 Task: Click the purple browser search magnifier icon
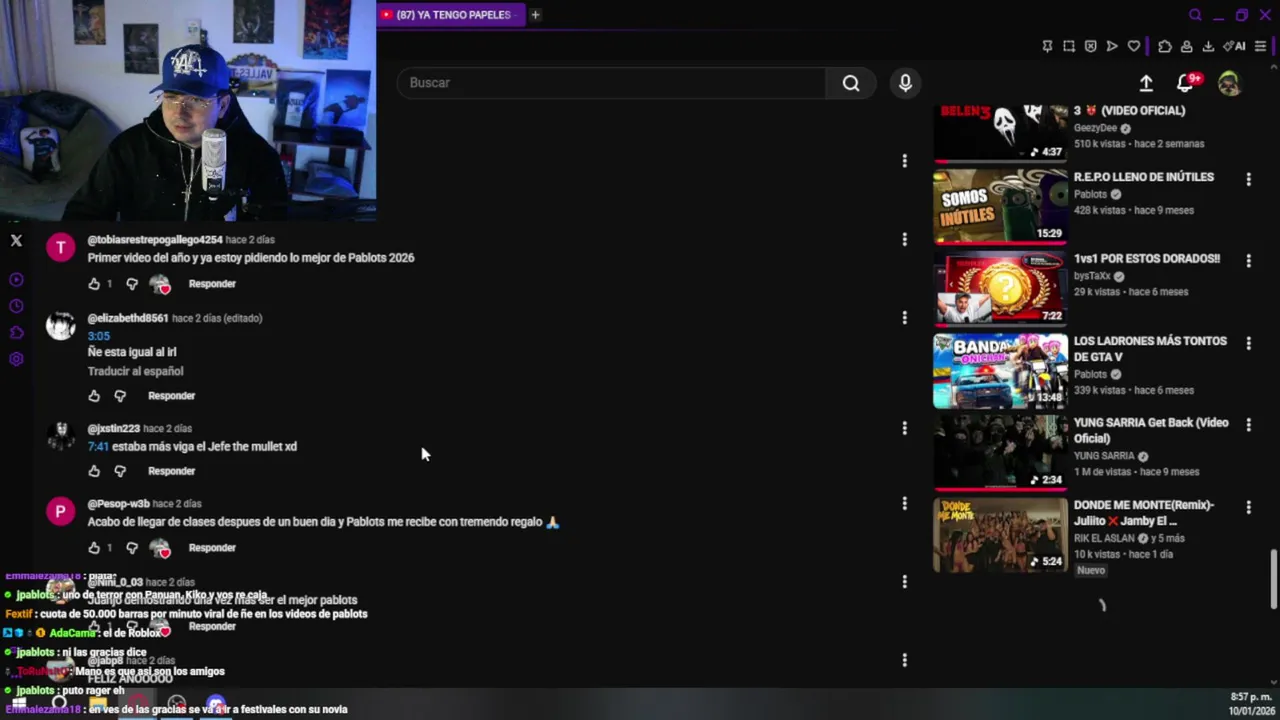pos(1195,15)
